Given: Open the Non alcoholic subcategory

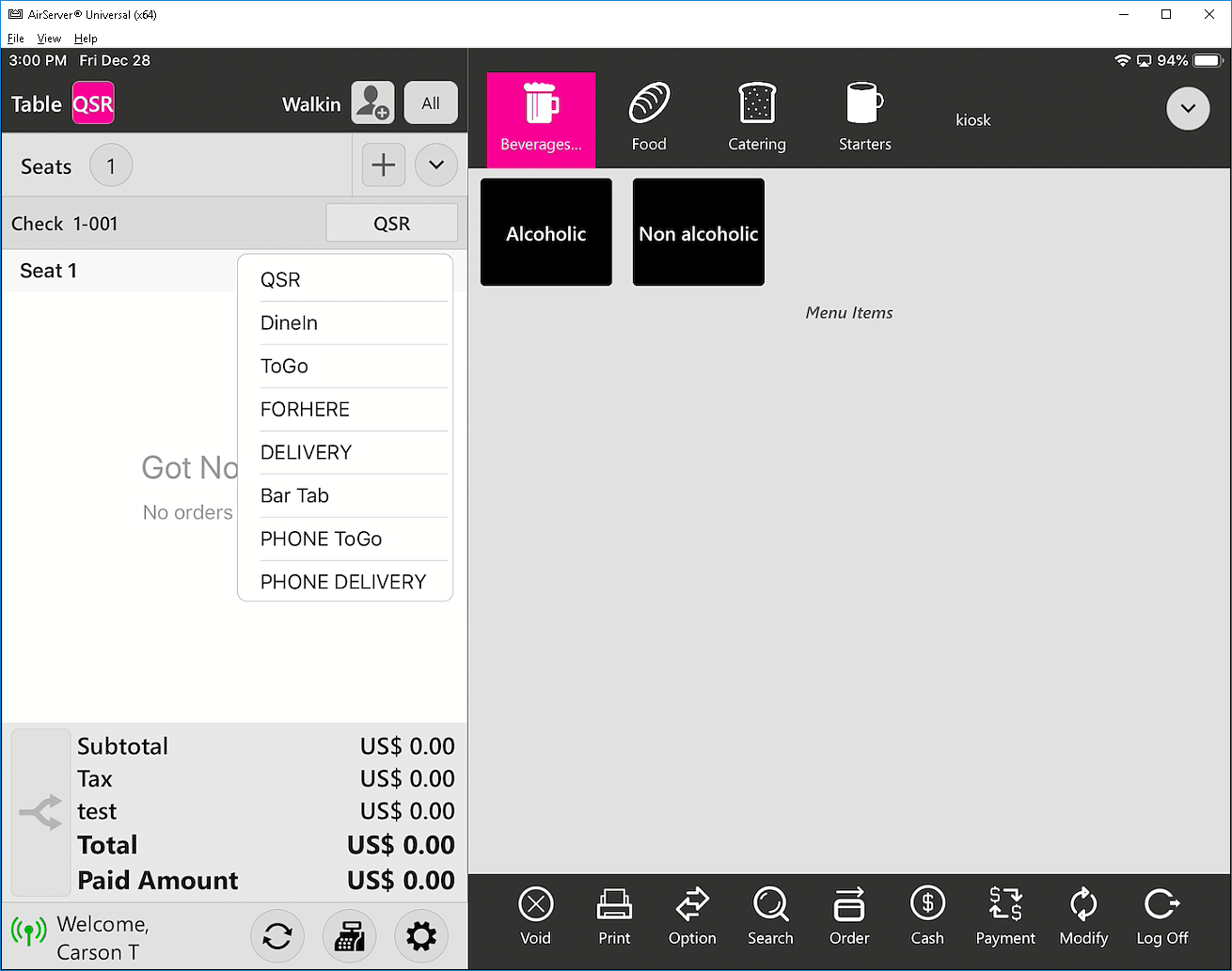Looking at the screenshot, I should [698, 233].
